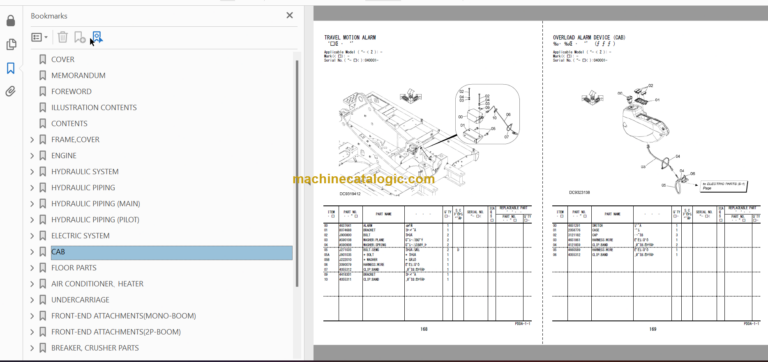
Task: Expand FRONT-END ATTACHMENTS(2P-BOOM) bookmark
Action: click(32, 332)
